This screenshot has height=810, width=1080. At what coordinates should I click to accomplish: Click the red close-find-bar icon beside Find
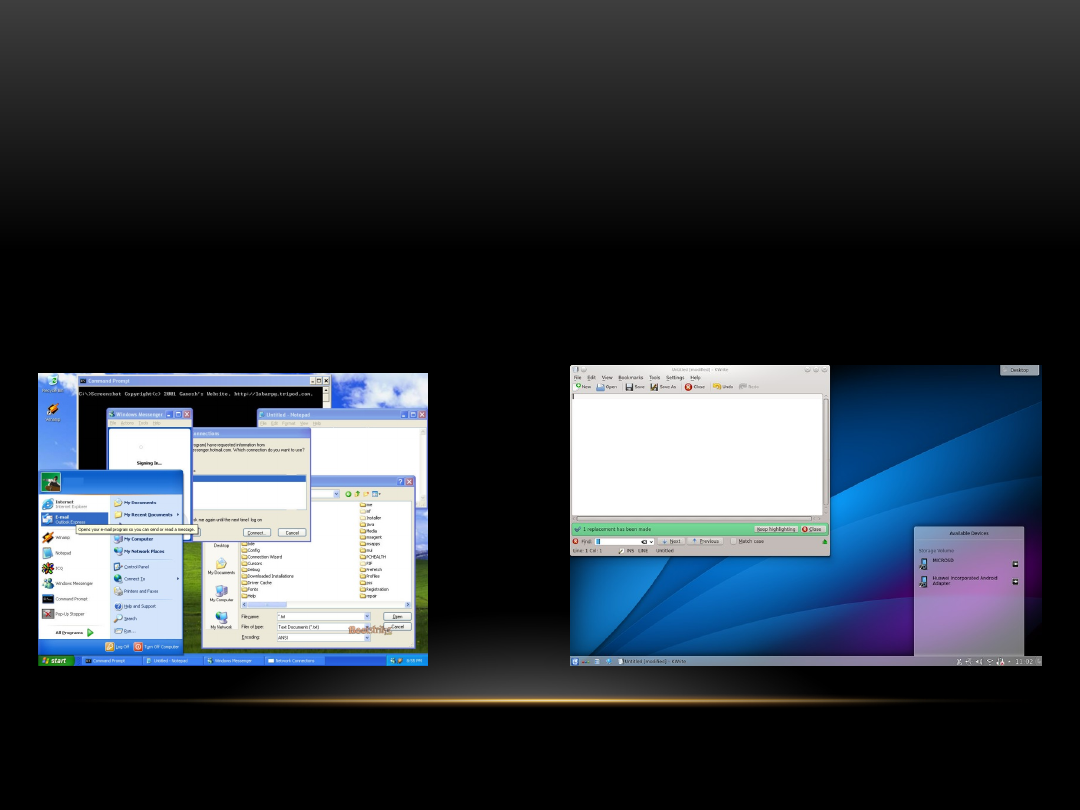pyautogui.click(x=576, y=541)
